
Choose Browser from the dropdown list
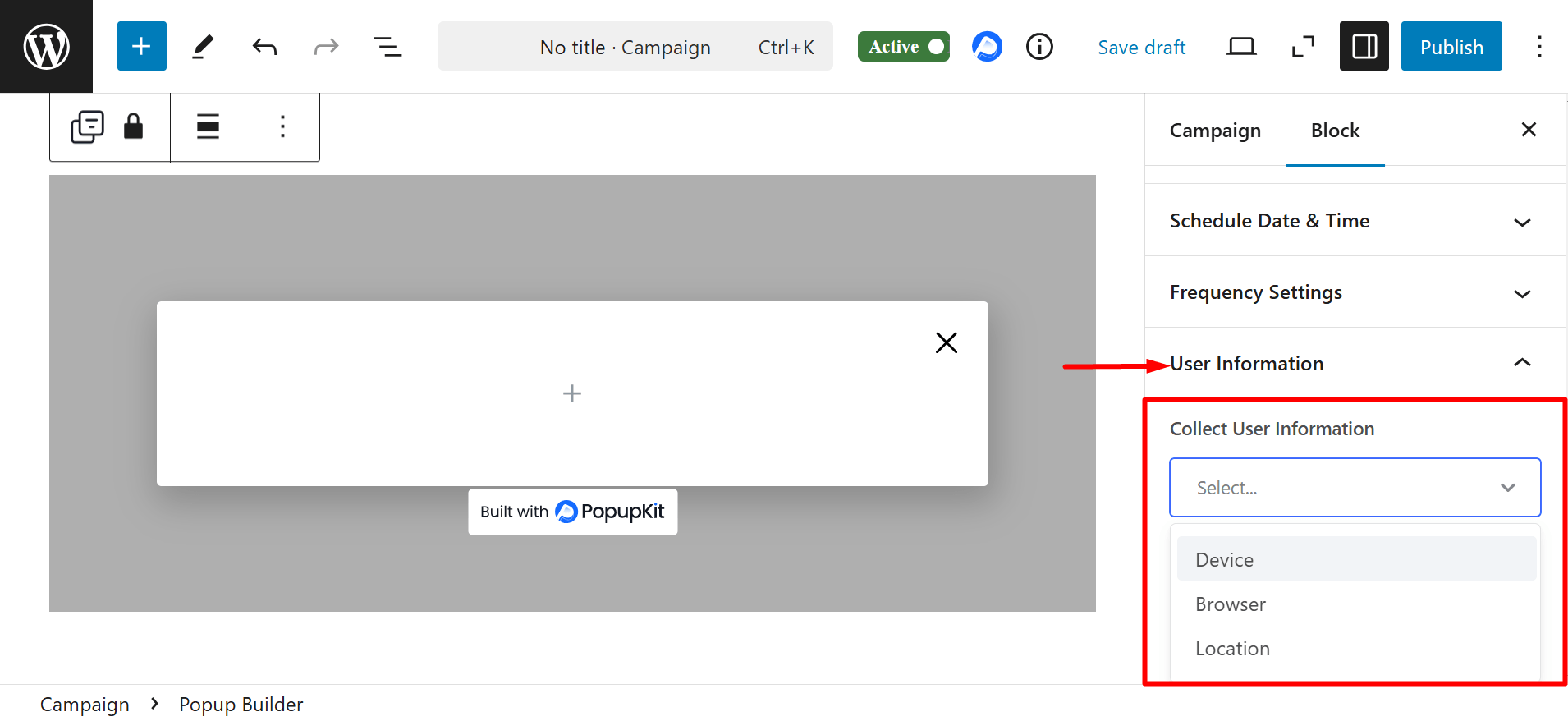tap(1231, 604)
